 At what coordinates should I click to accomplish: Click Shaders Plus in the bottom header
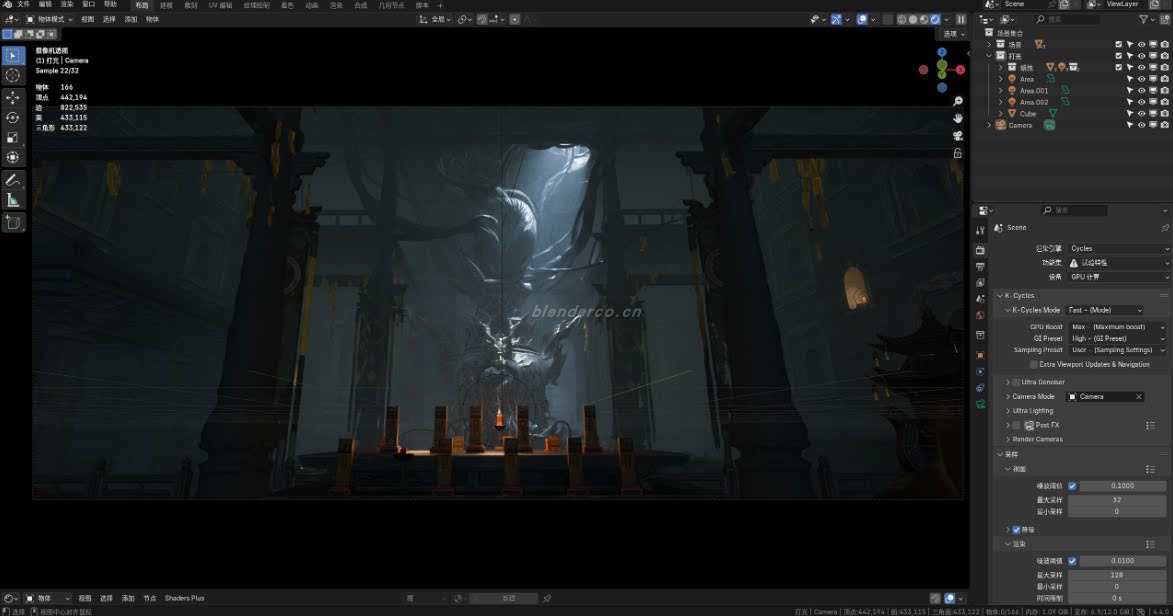pos(185,598)
